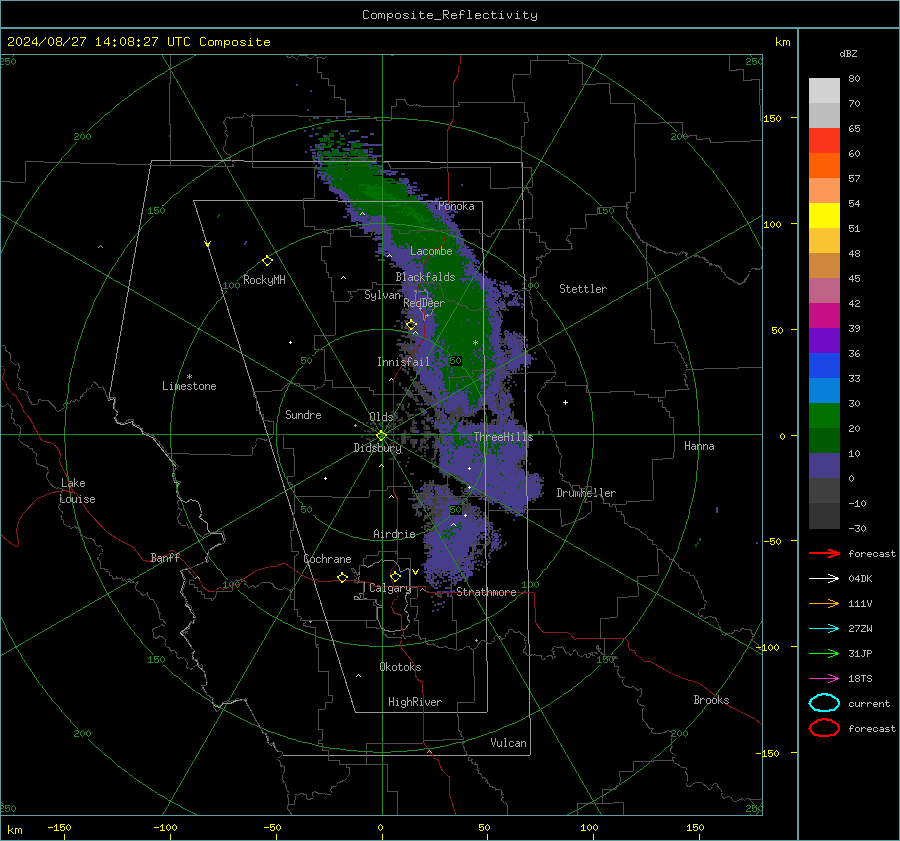Click the Stettler city label
This screenshot has width=900, height=841.
point(583,289)
